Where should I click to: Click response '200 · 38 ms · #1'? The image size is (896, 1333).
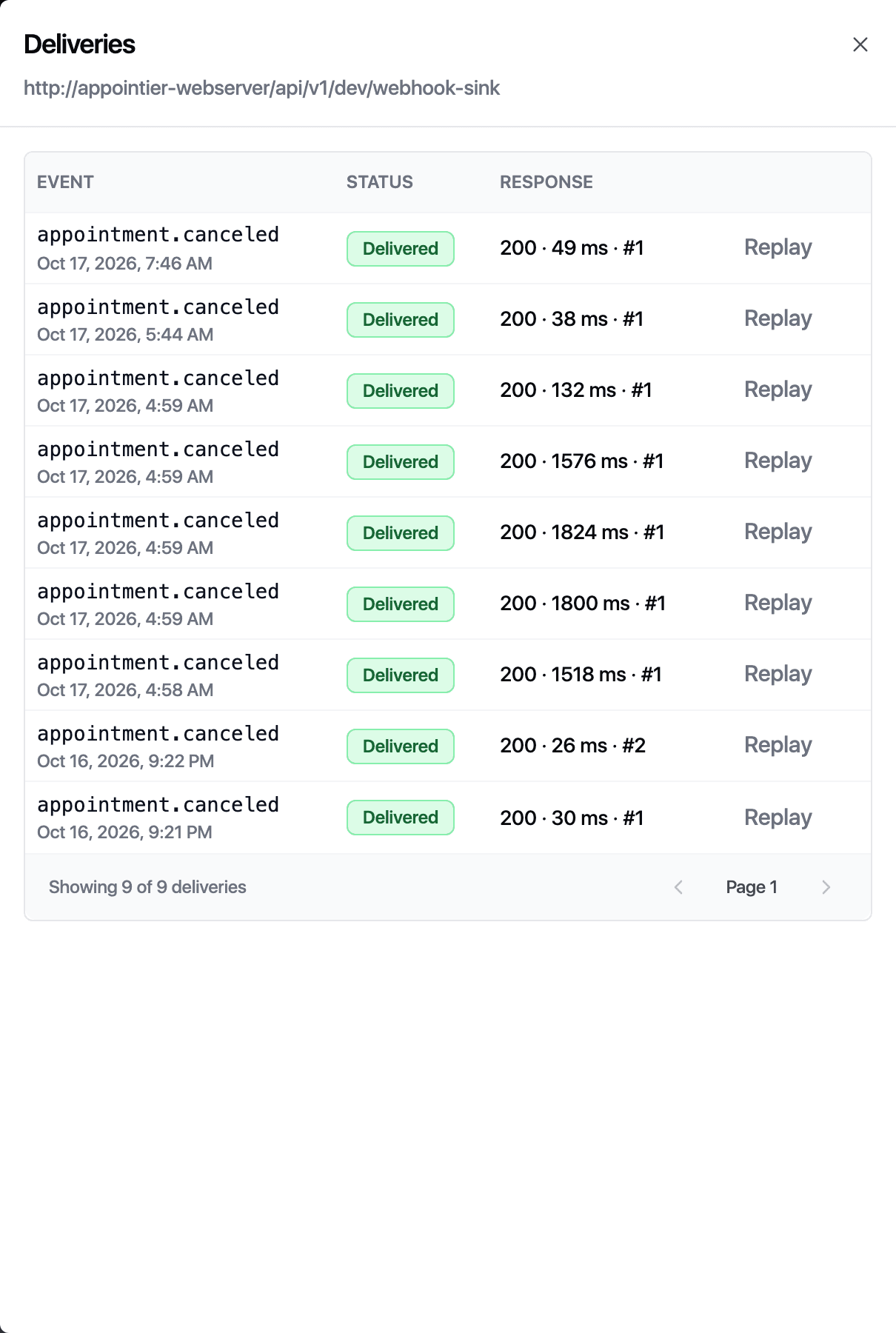pyautogui.click(x=572, y=318)
